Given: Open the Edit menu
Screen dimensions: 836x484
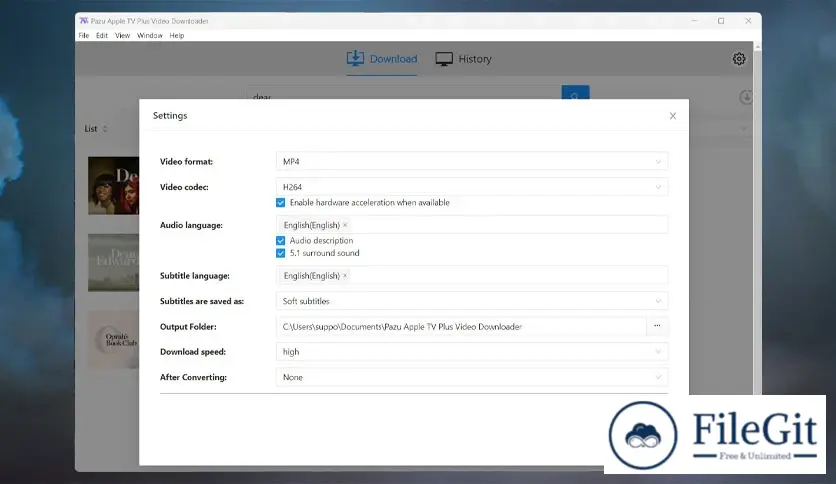Looking at the screenshot, I should (102, 36).
